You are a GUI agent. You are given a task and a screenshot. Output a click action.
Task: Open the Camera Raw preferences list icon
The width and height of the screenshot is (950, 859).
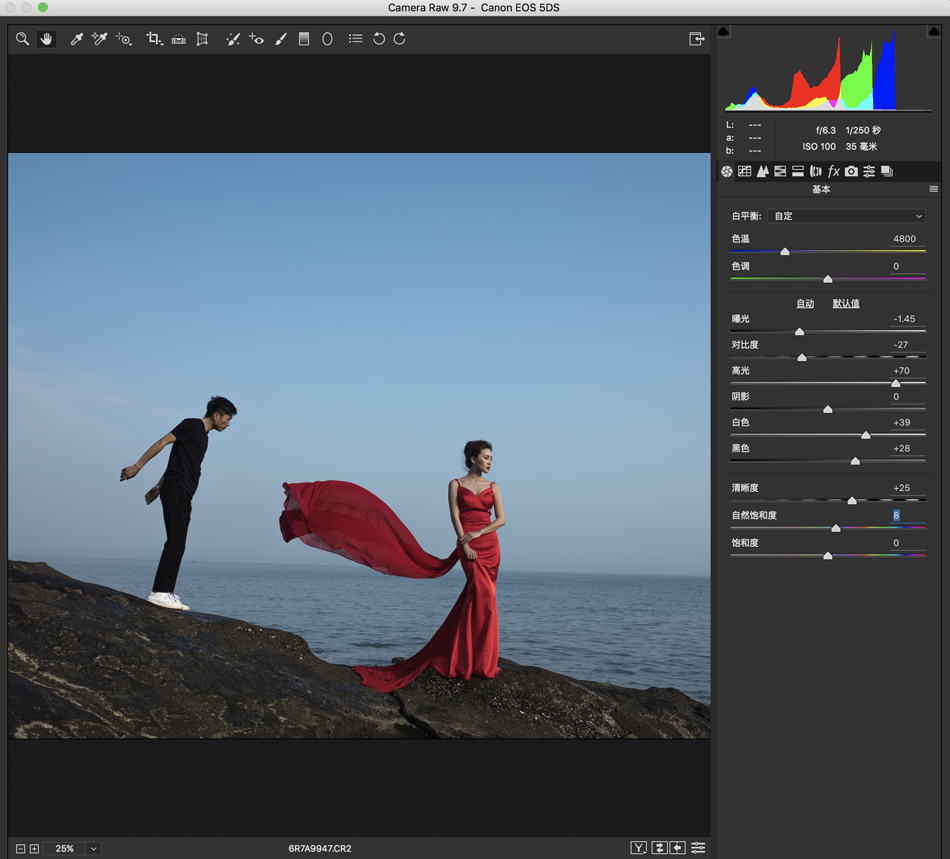click(356, 39)
